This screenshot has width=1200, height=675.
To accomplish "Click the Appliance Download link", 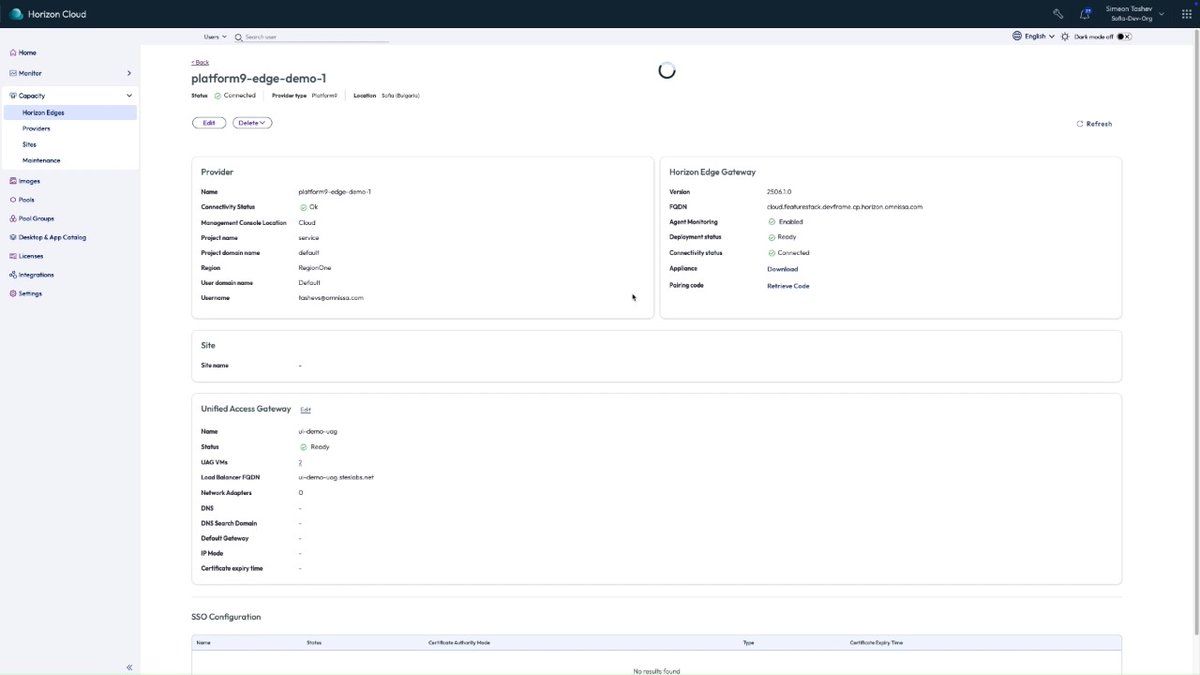I will (782, 269).
